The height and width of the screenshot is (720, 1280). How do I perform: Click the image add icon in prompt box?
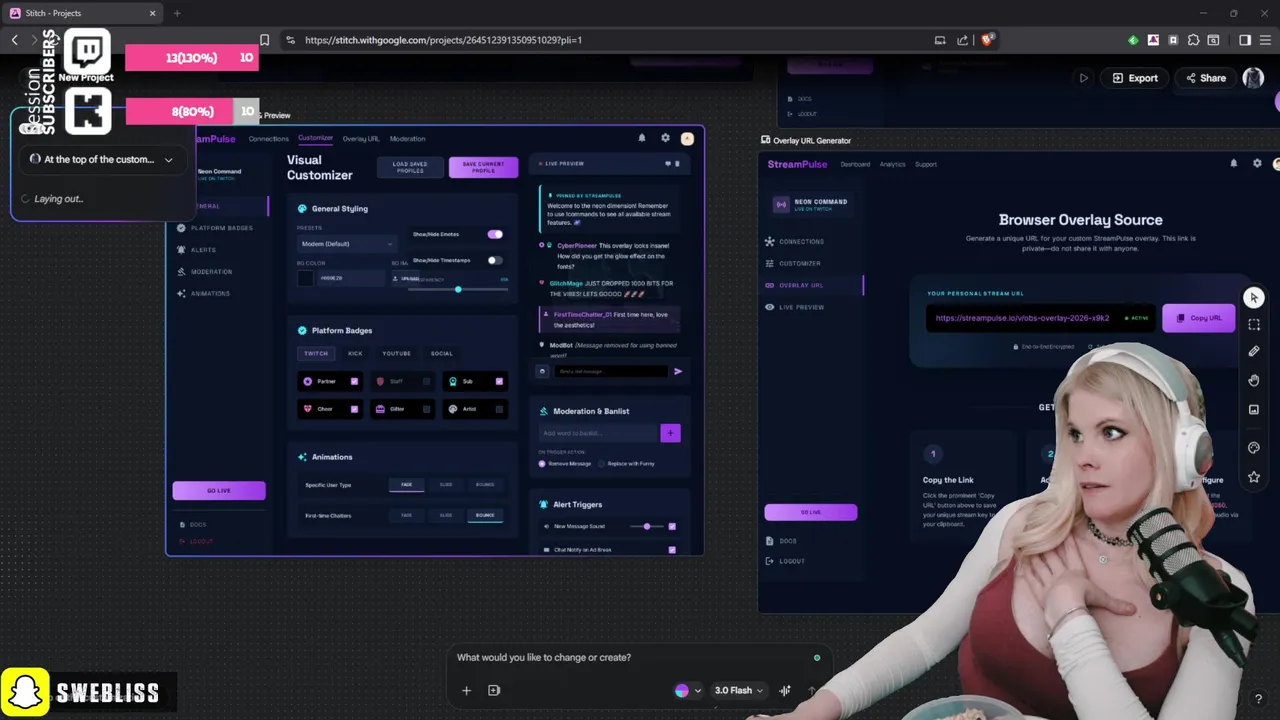(x=494, y=690)
